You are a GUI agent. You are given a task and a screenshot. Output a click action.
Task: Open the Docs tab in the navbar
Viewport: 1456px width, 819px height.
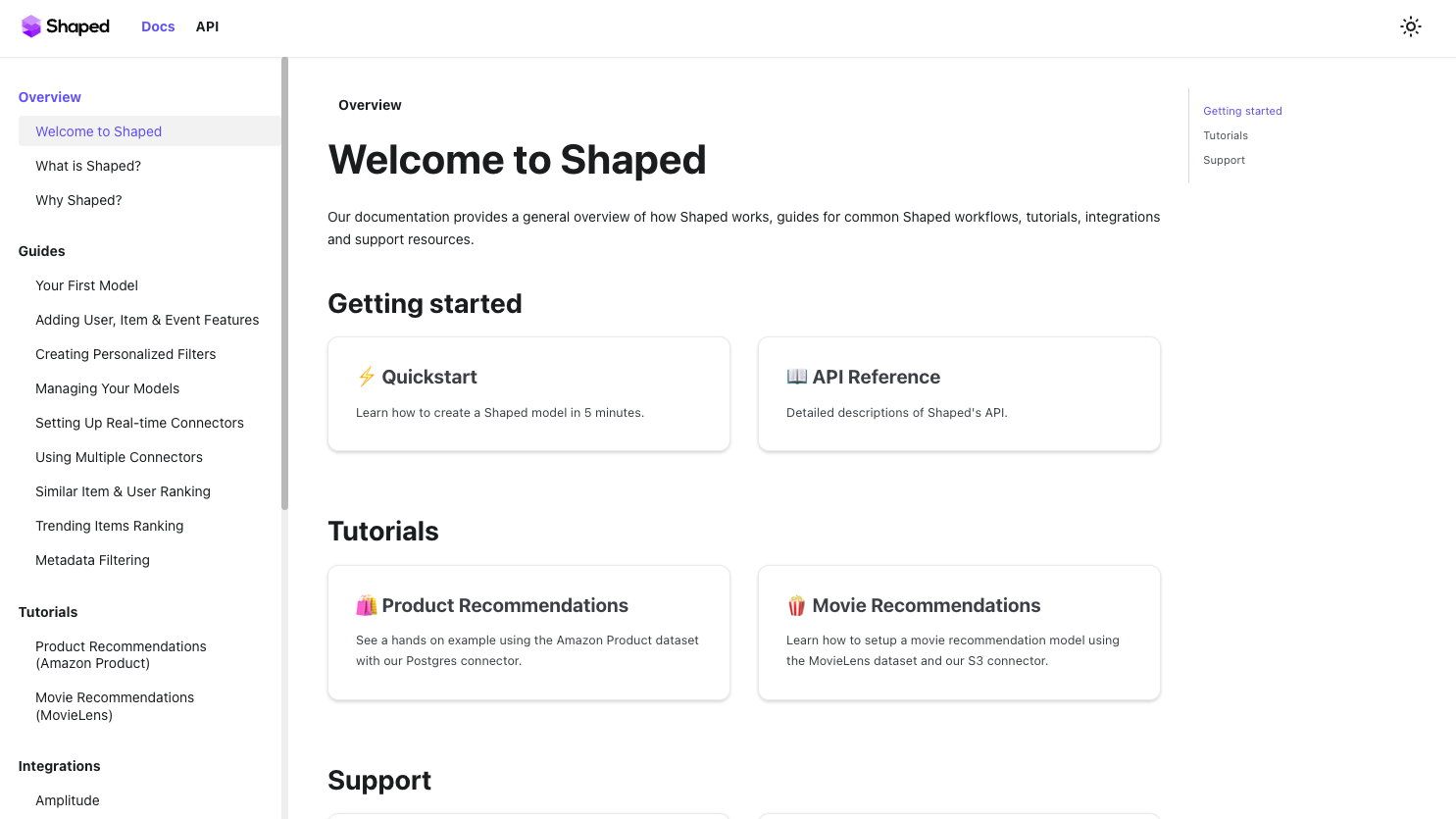(x=158, y=26)
